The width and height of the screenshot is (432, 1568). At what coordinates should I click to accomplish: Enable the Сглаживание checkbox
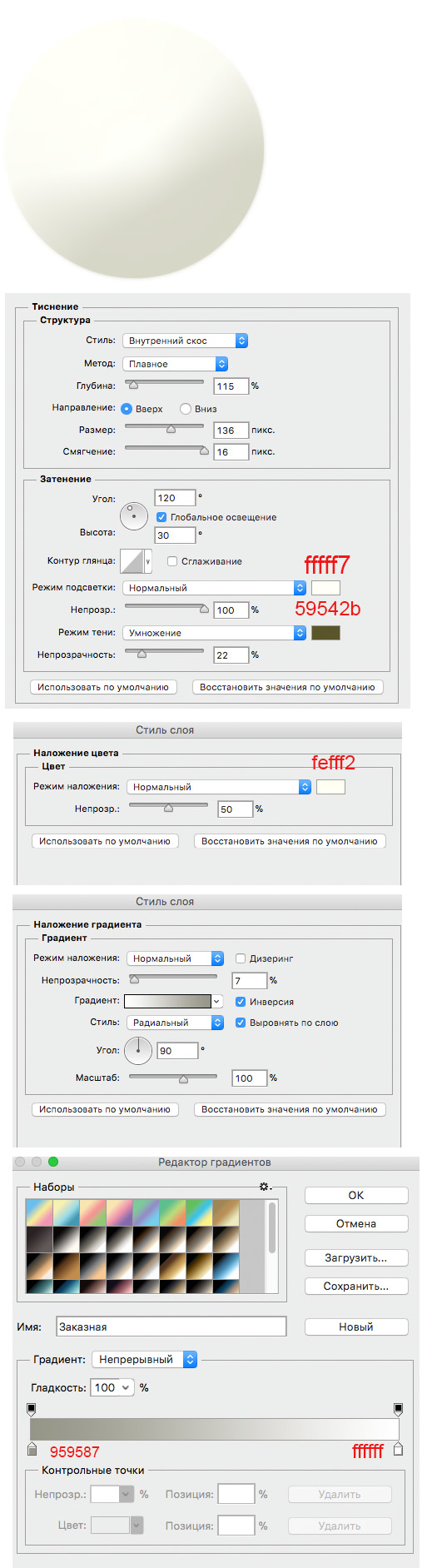pyautogui.click(x=172, y=561)
